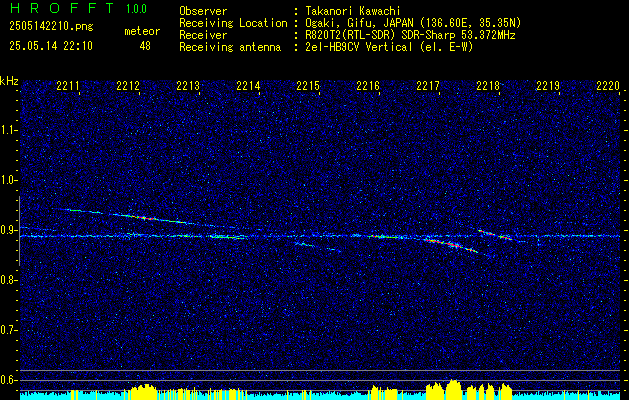Select the file name 2505142210.png
The height and width of the screenshot is (400, 629).
[51, 27]
